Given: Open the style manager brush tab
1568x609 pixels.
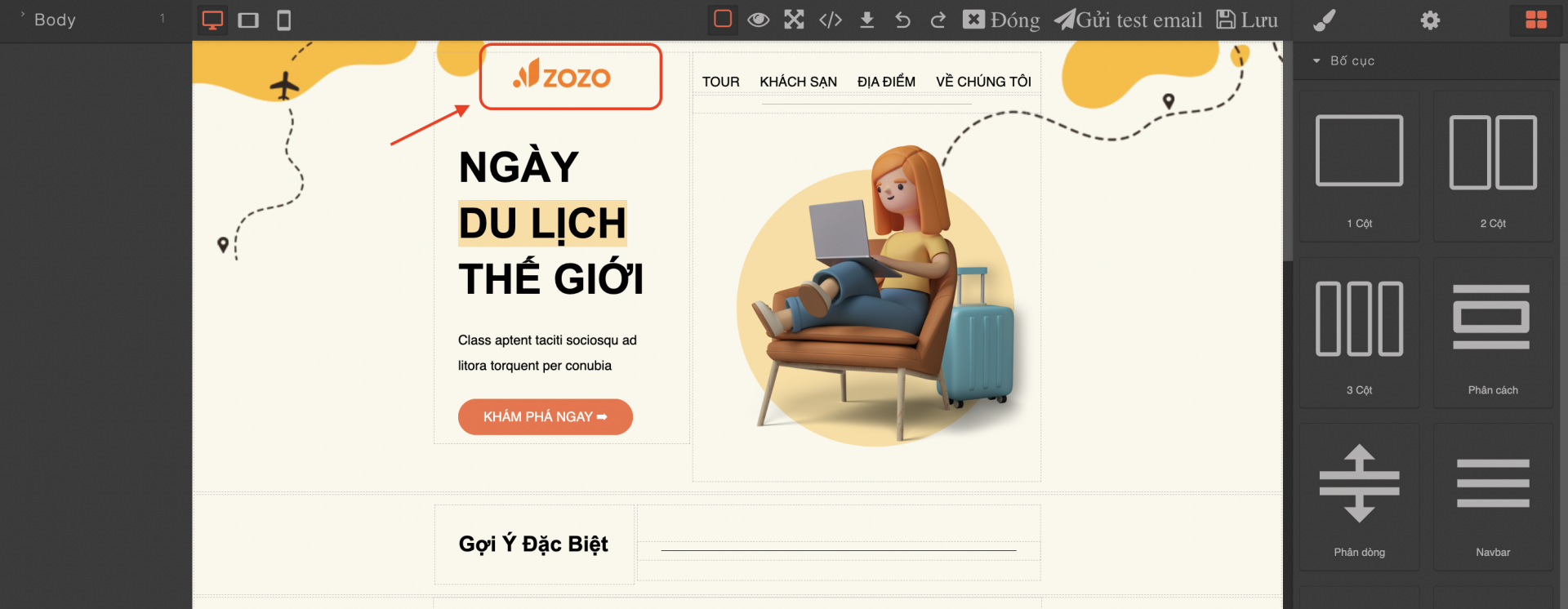Looking at the screenshot, I should click(1324, 20).
